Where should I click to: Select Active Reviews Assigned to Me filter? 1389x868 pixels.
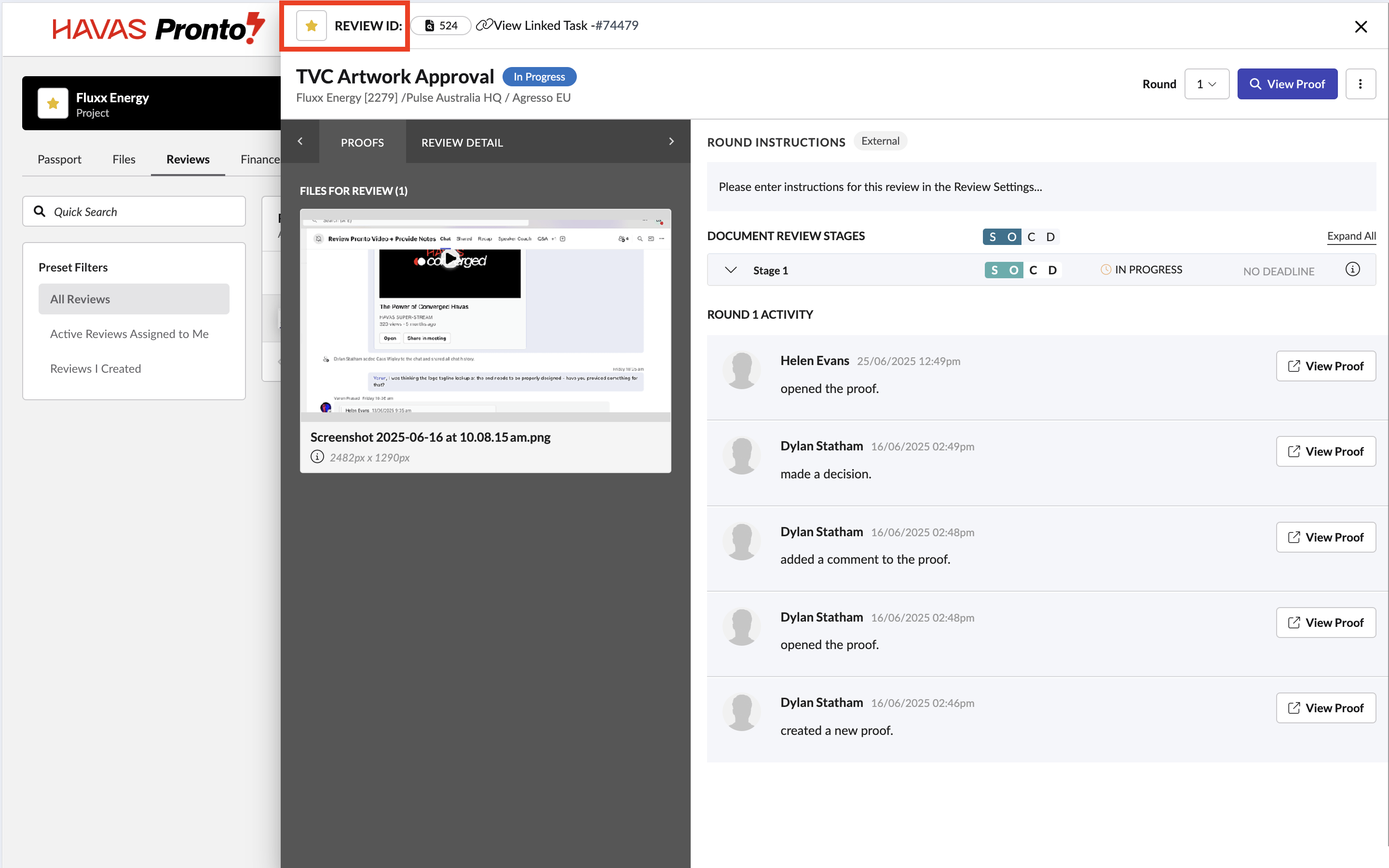129,334
